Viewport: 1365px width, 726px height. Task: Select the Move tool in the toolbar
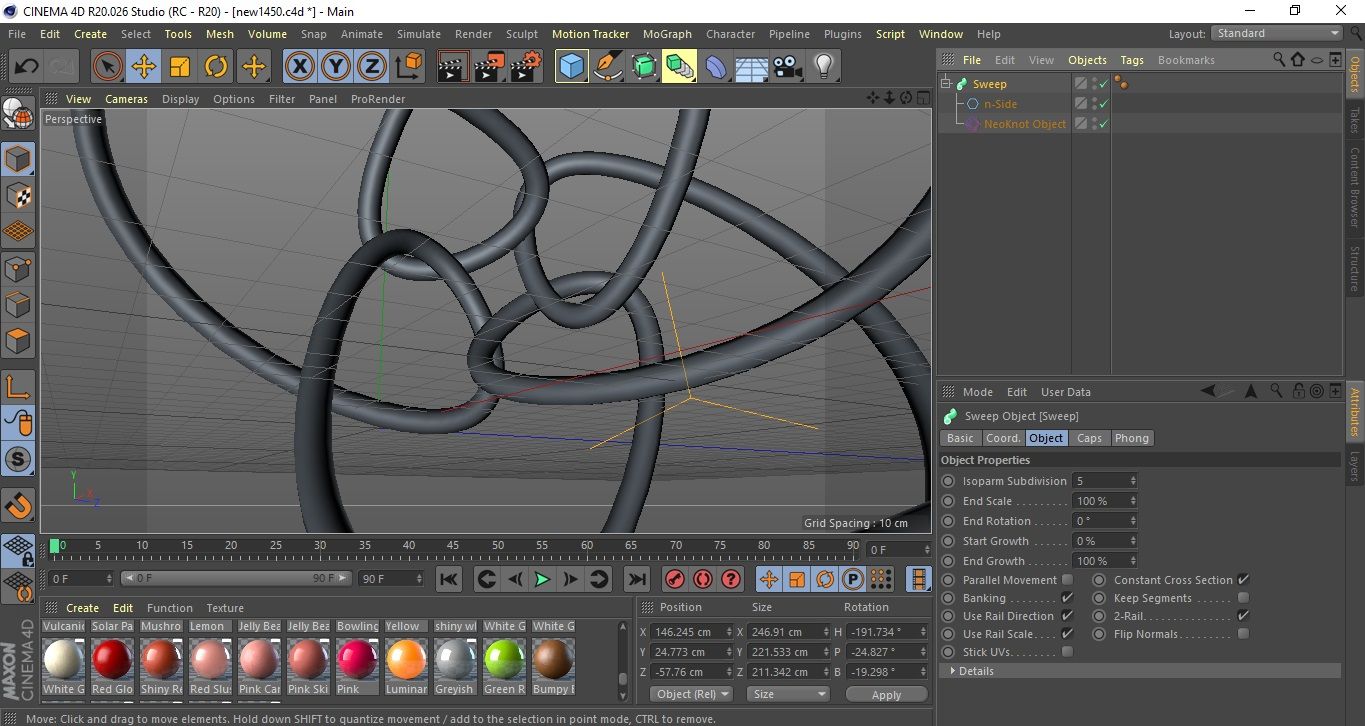(x=144, y=67)
